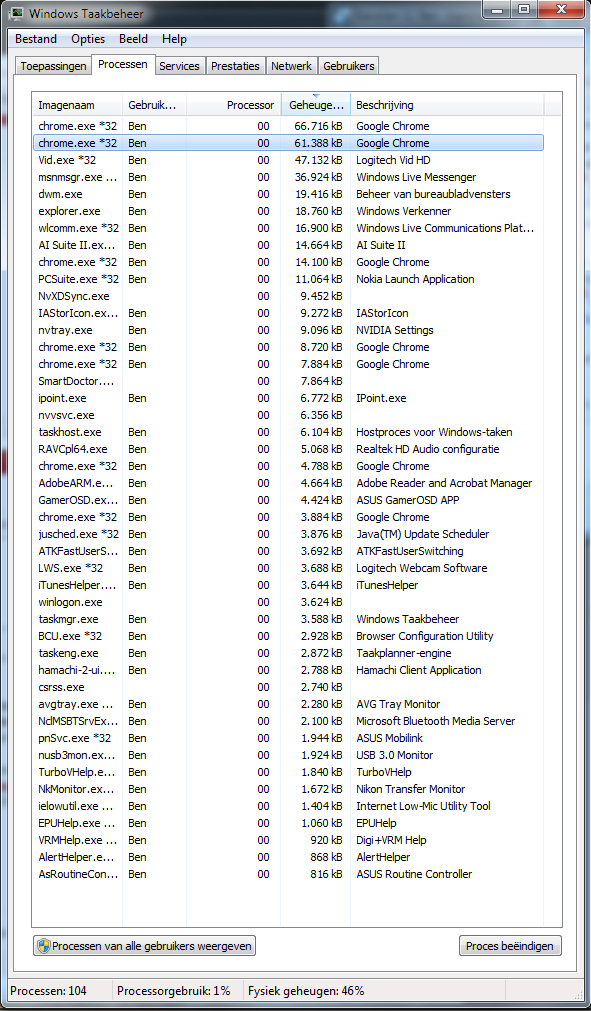Switch to the Toepassingen tab
Viewport: 591px width, 1011px height.
coord(53,66)
